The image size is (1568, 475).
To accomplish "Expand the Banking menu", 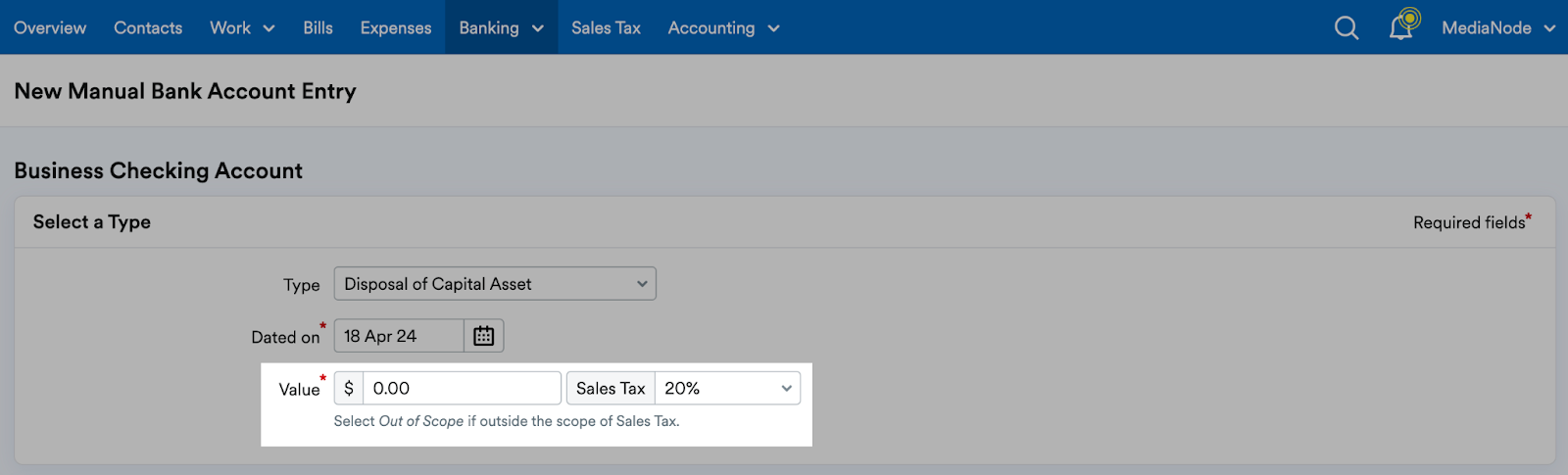I will (x=502, y=27).
